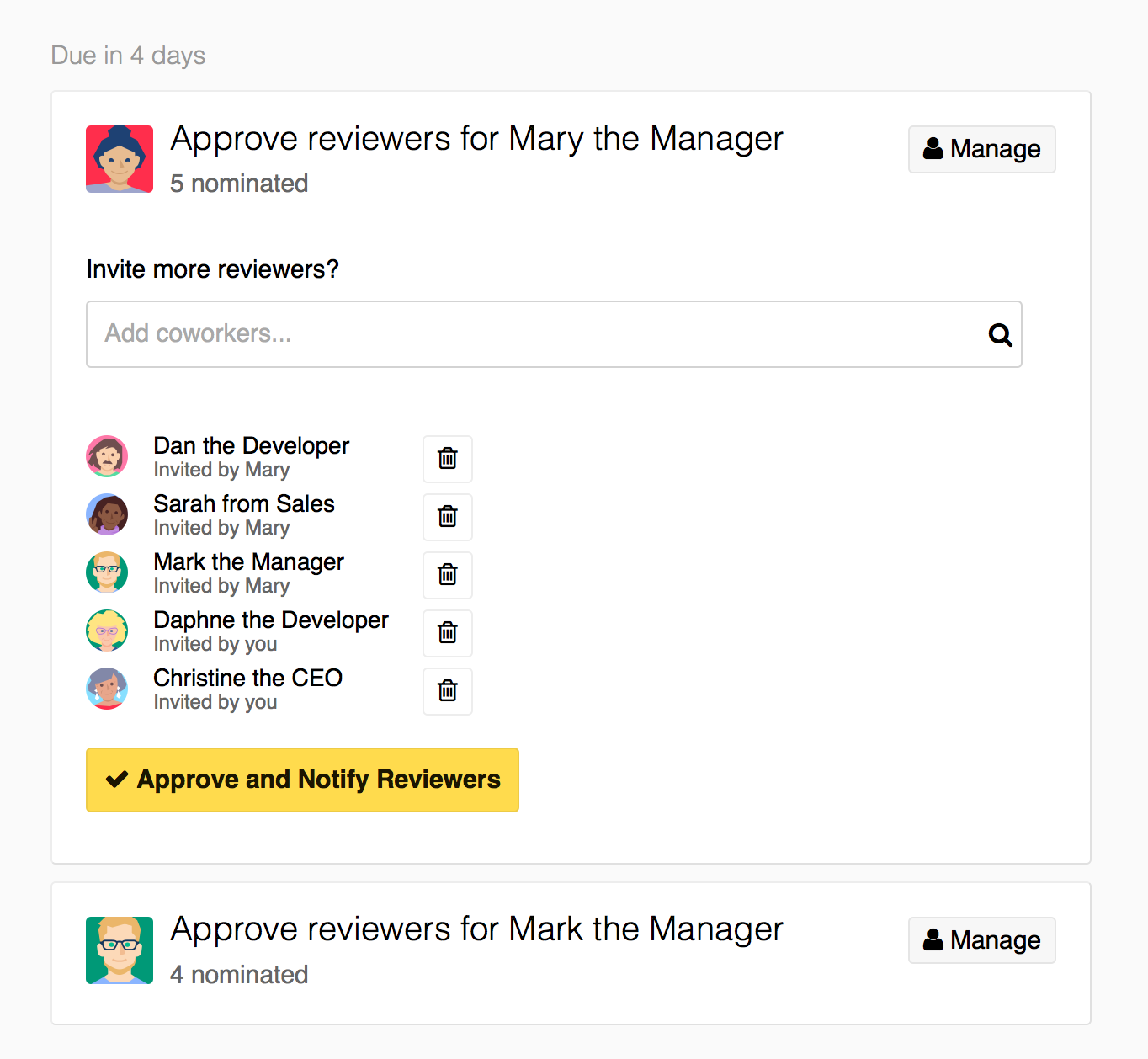Viewport: 1148px width, 1059px height.
Task: Click Approve reviewers for Mark the Manager heading
Action: [x=476, y=929]
